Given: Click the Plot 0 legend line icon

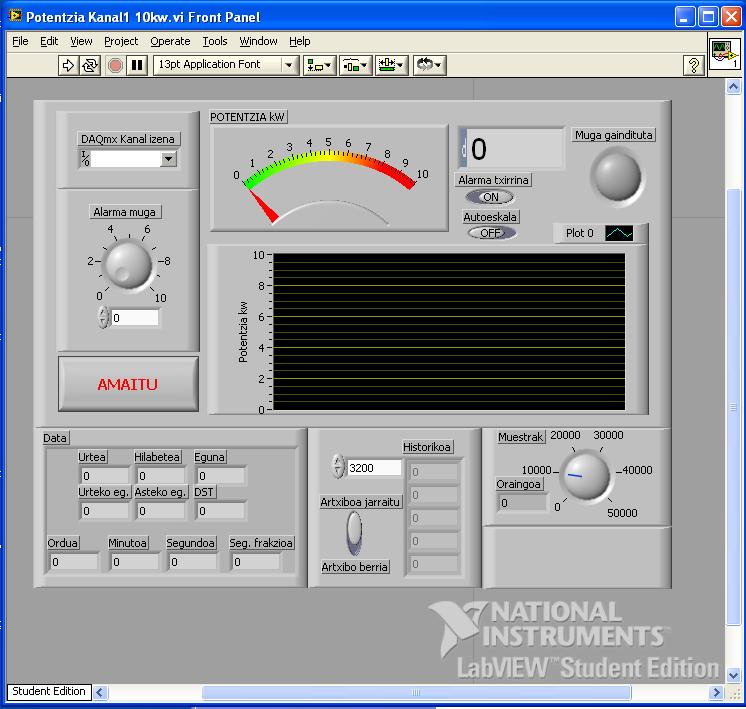Looking at the screenshot, I should tap(618, 233).
